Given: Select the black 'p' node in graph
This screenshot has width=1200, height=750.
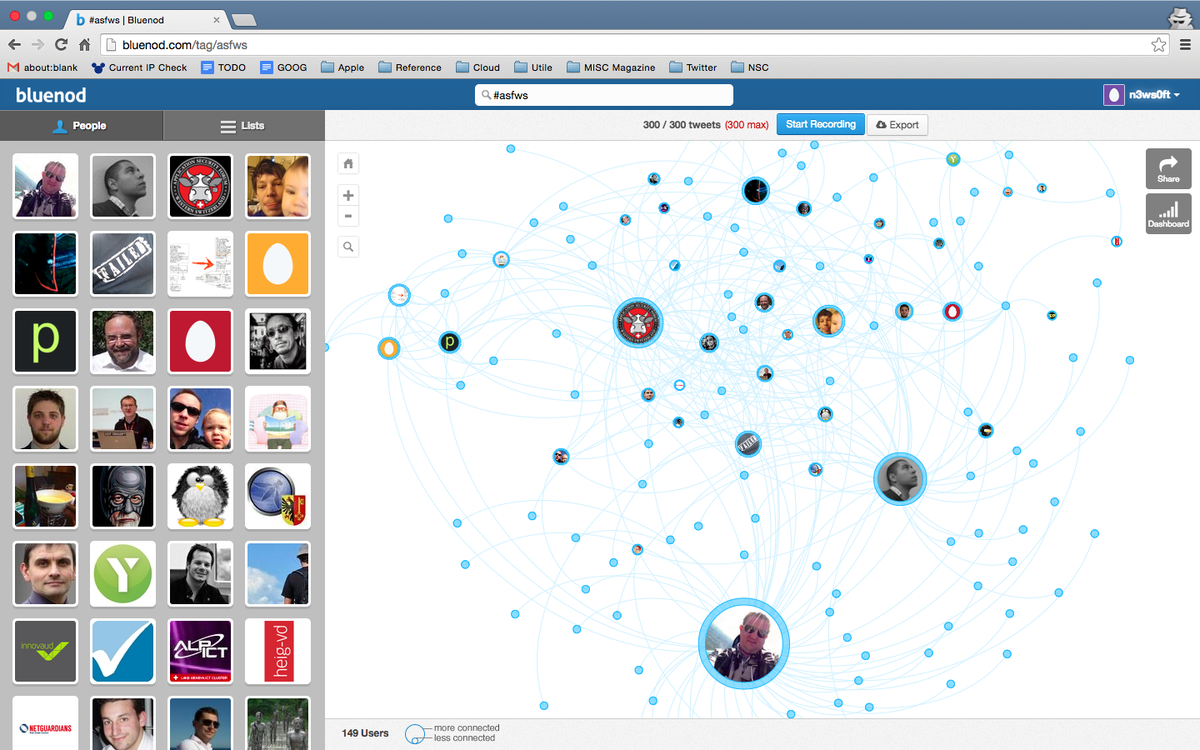Looking at the screenshot, I should click(x=450, y=343).
